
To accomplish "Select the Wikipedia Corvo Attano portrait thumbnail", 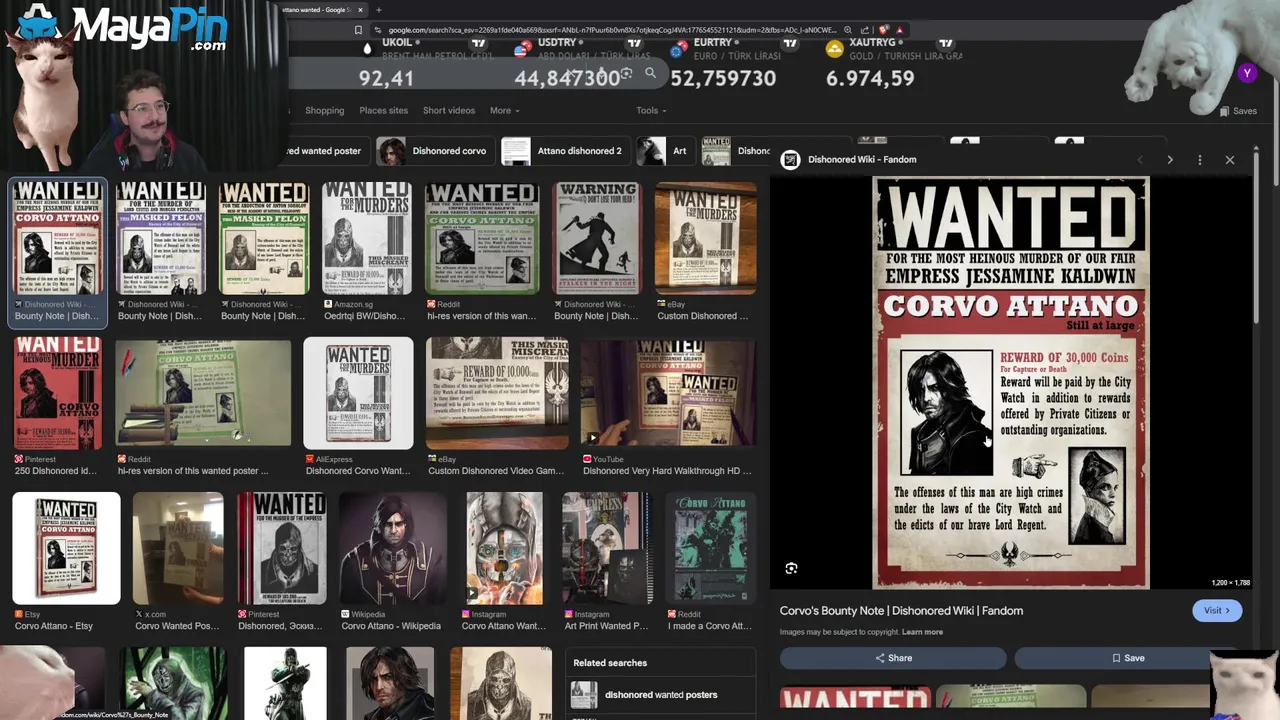I will click(x=392, y=548).
